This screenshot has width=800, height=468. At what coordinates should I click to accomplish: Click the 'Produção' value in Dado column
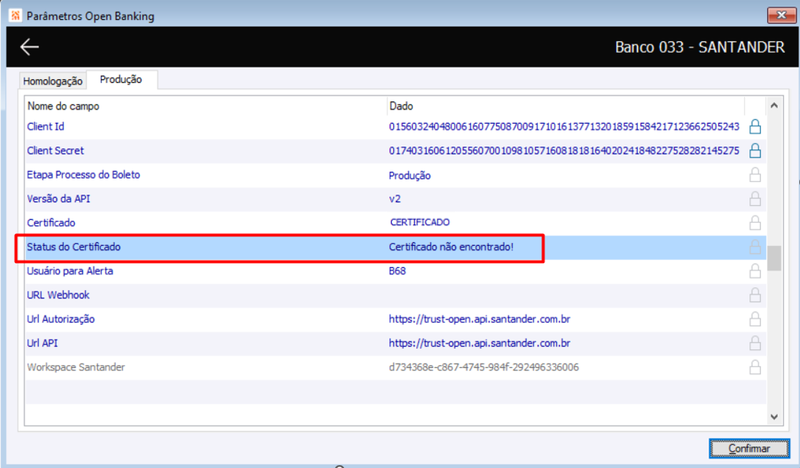[x=410, y=176]
